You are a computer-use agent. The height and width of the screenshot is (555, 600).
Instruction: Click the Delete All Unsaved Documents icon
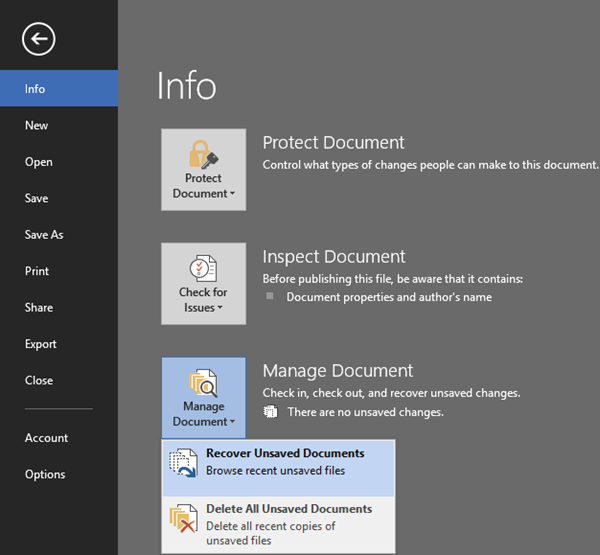[x=184, y=517]
